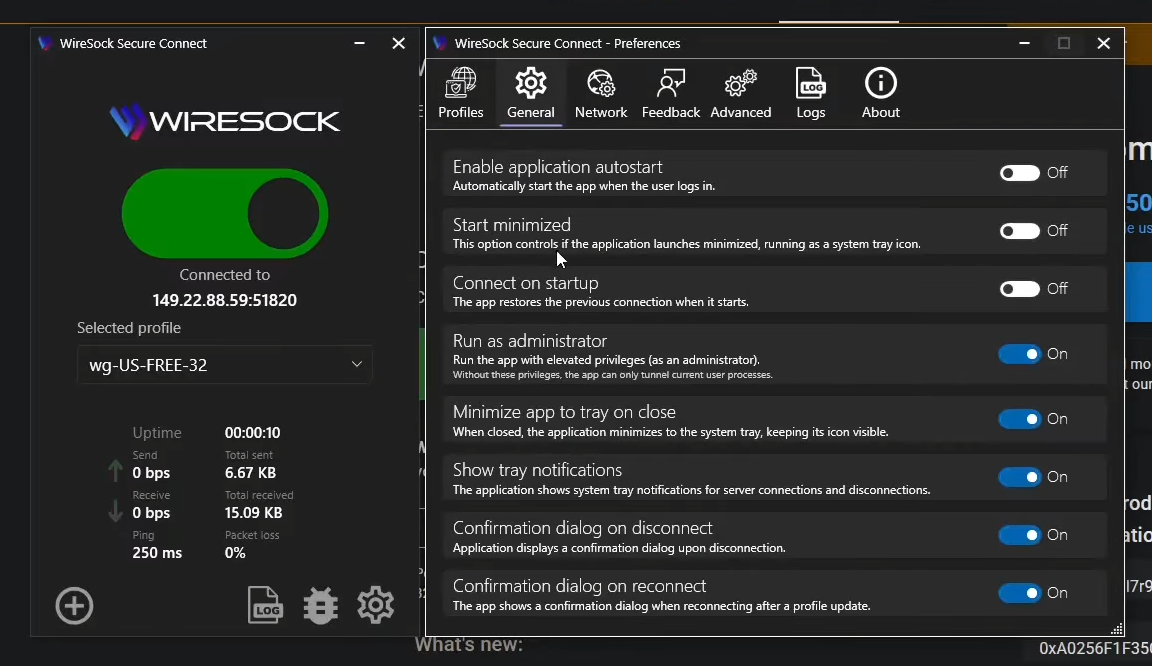This screenshot has width=1152, height=666.
Task: Open the log file icon
Action: coord(265,605)
